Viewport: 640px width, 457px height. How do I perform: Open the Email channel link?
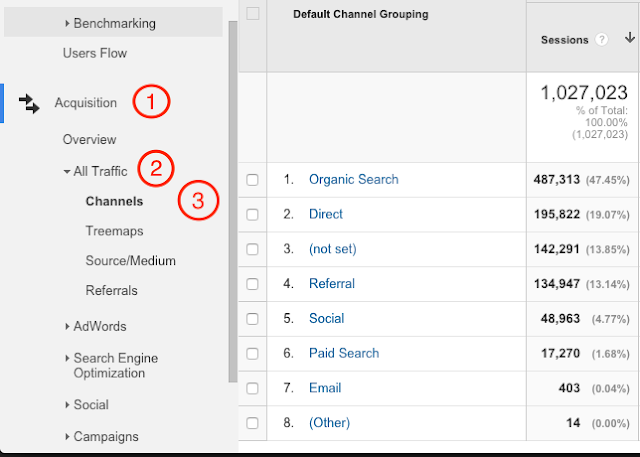[325, 388]
